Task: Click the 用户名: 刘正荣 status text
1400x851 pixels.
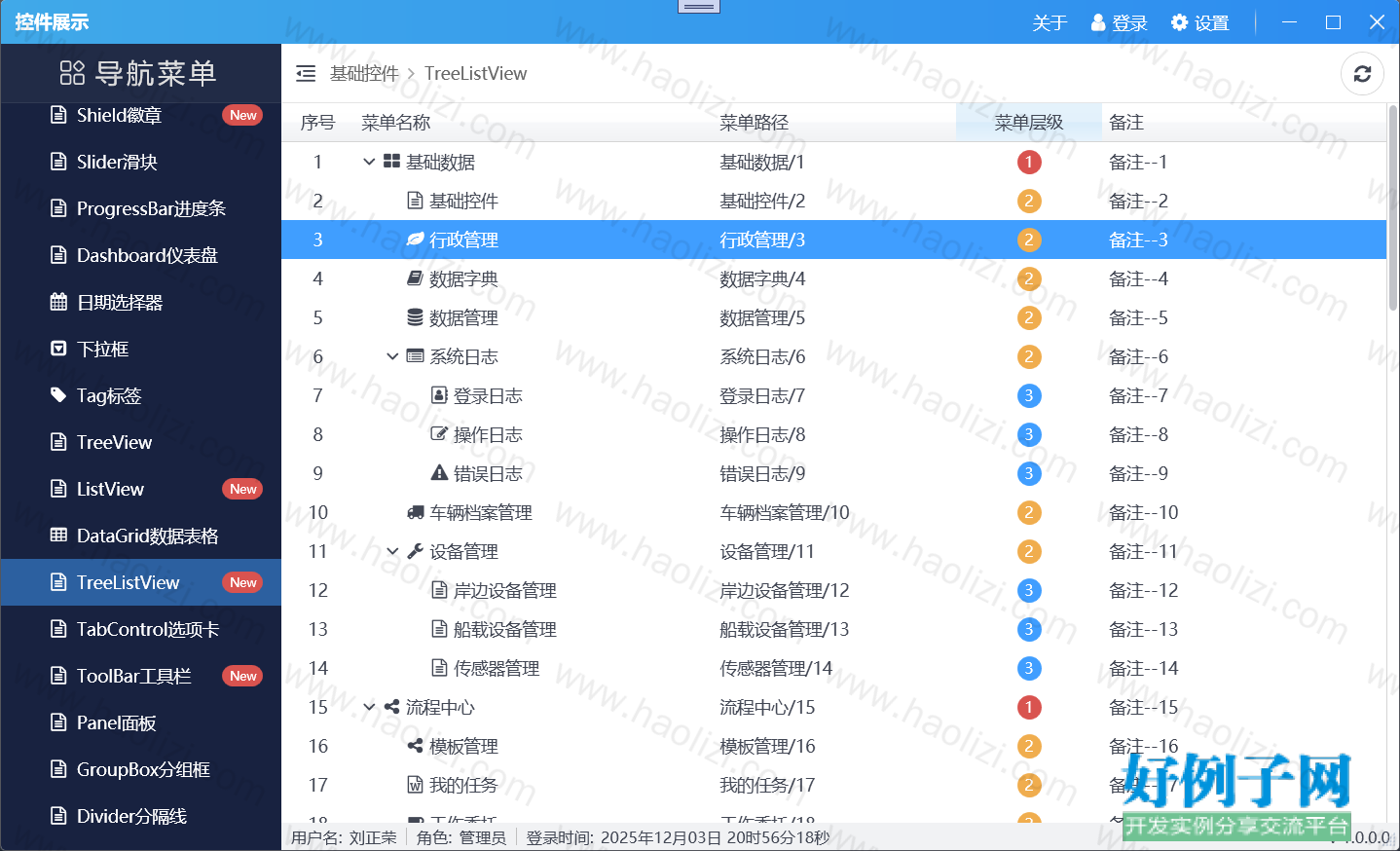Action: click(x=344, y=837)
